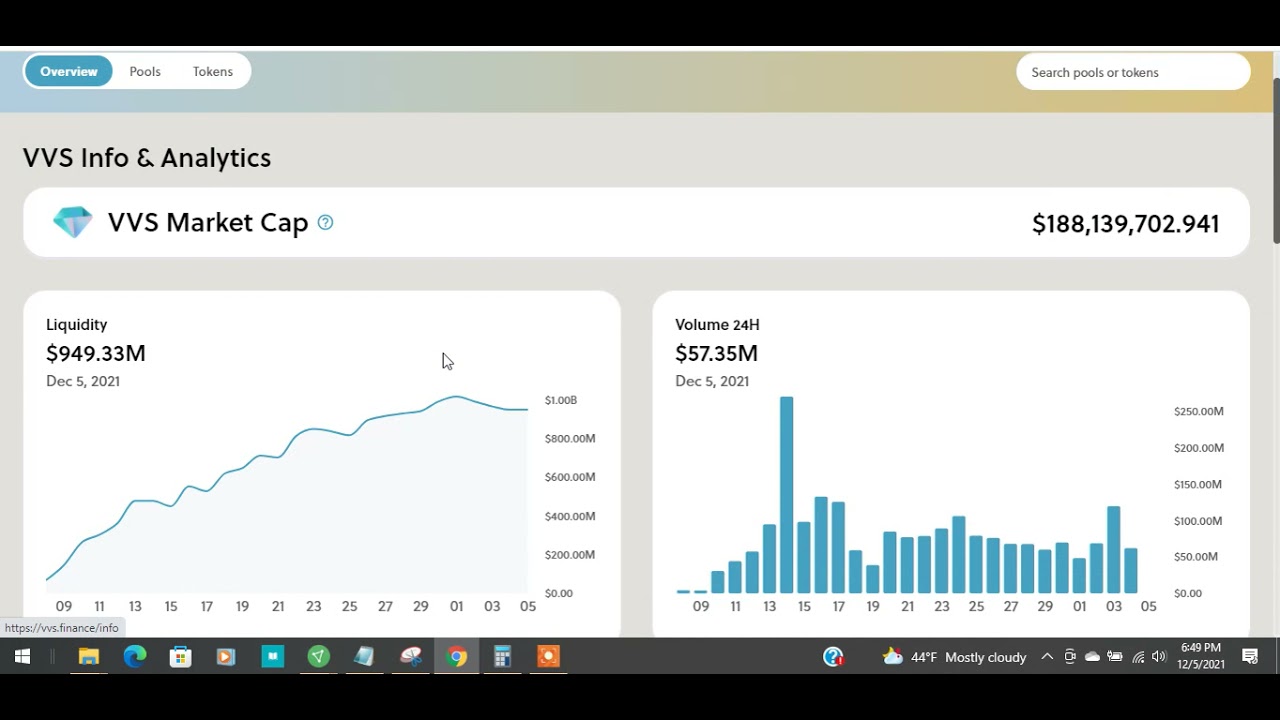Focus the Search pools or tokens field
Viewport: 1280px width, 720px height.
coord(1133,72)
